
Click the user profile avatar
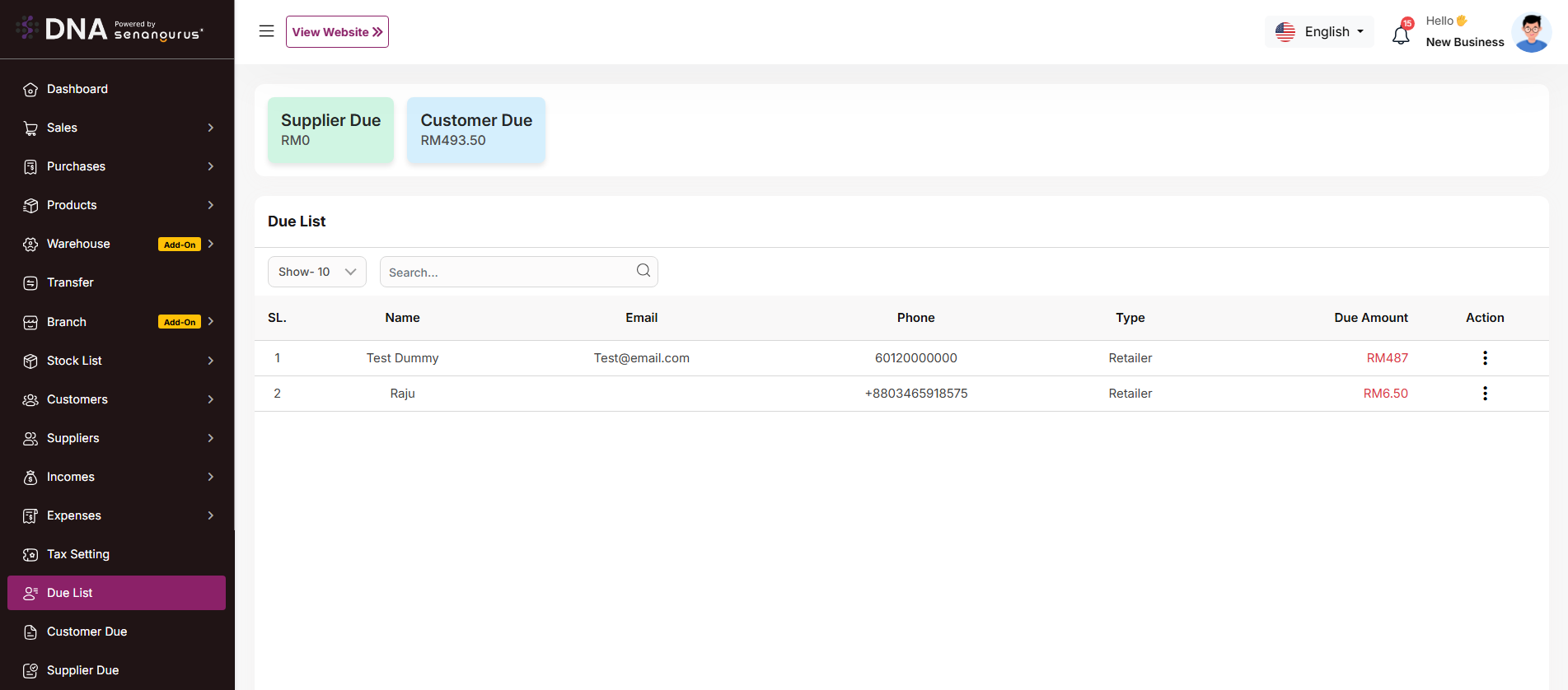(x=1531, y=32)
